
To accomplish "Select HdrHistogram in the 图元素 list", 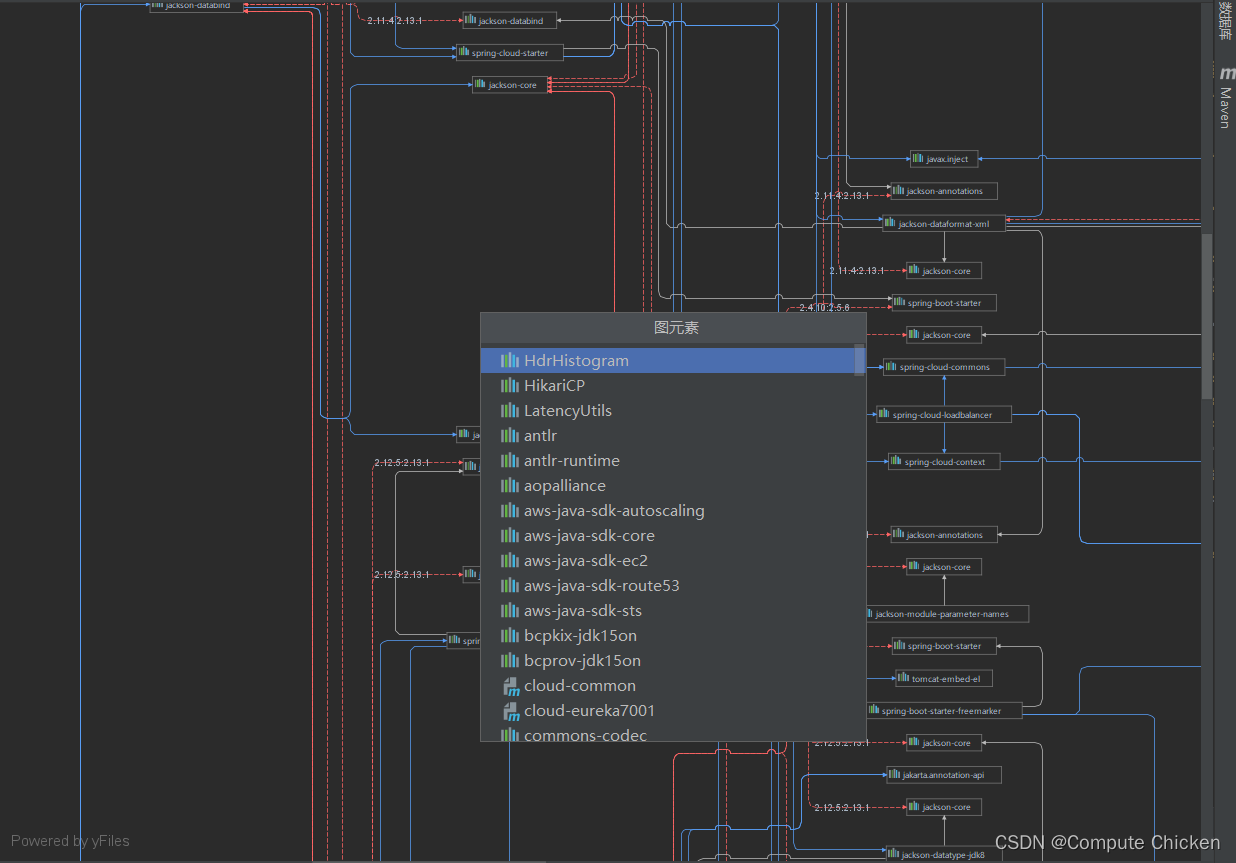I will click(577, 360).
